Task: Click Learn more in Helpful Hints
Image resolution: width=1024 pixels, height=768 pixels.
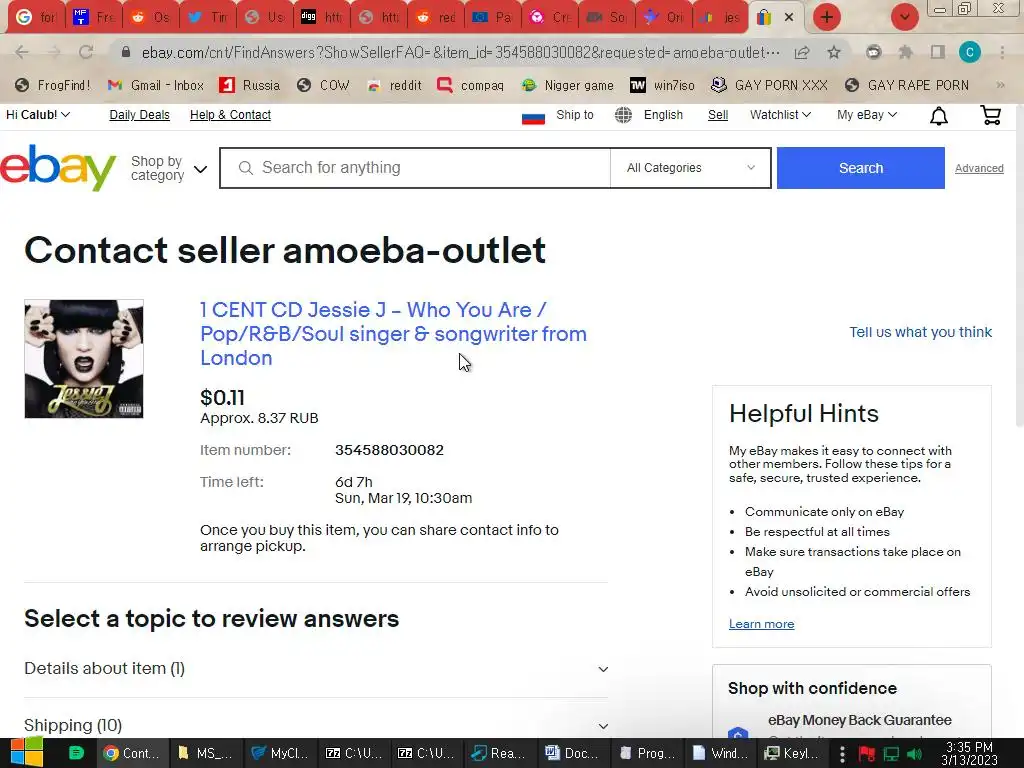Action: coord(761,624)
